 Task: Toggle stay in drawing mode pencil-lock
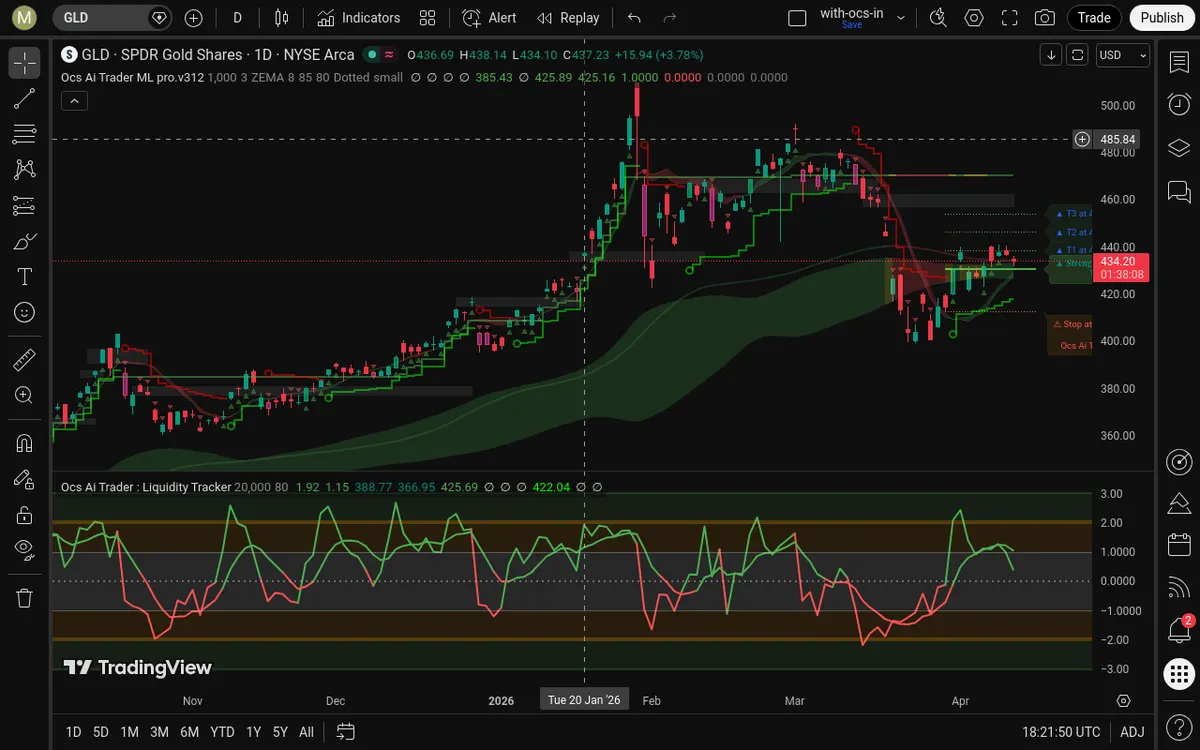25,479
